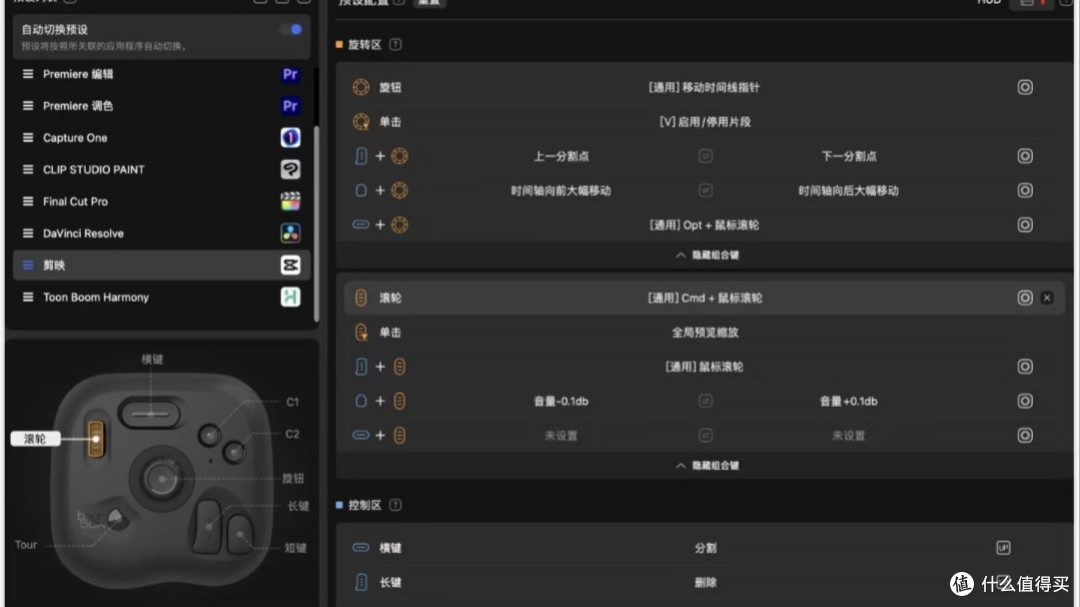This screenshot has width=1080, height=607.
Task: Edit the [通用] 移动时间线指针 assignment
Action: tap(704, 88)
